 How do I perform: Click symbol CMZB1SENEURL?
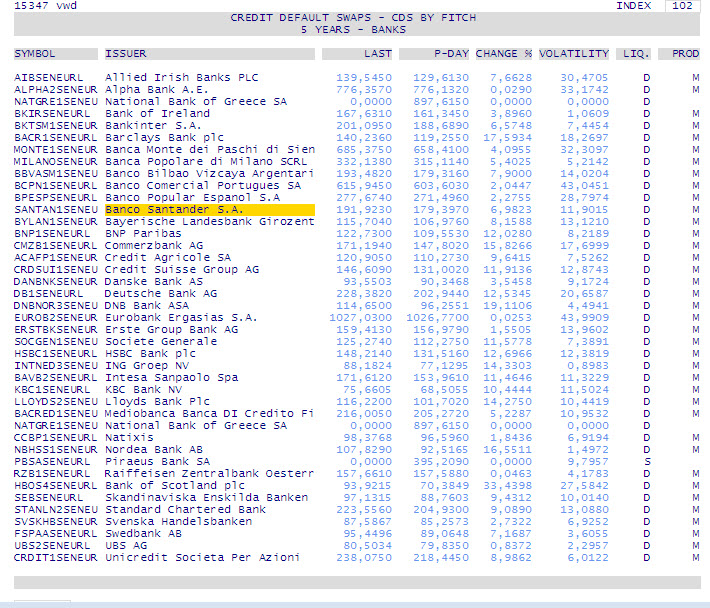coord(56,245)
